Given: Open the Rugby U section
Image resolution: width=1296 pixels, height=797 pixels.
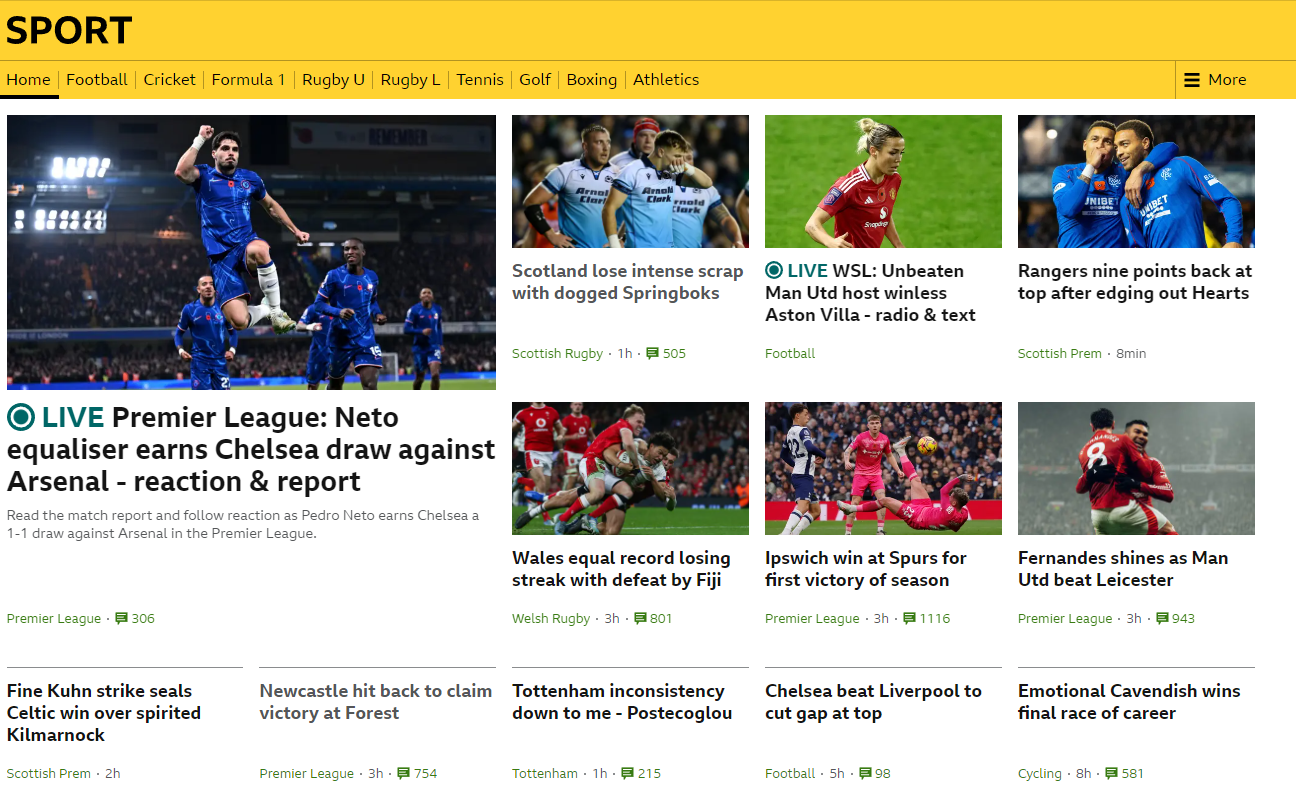Looking at the screenshot, I should point(333,80).
